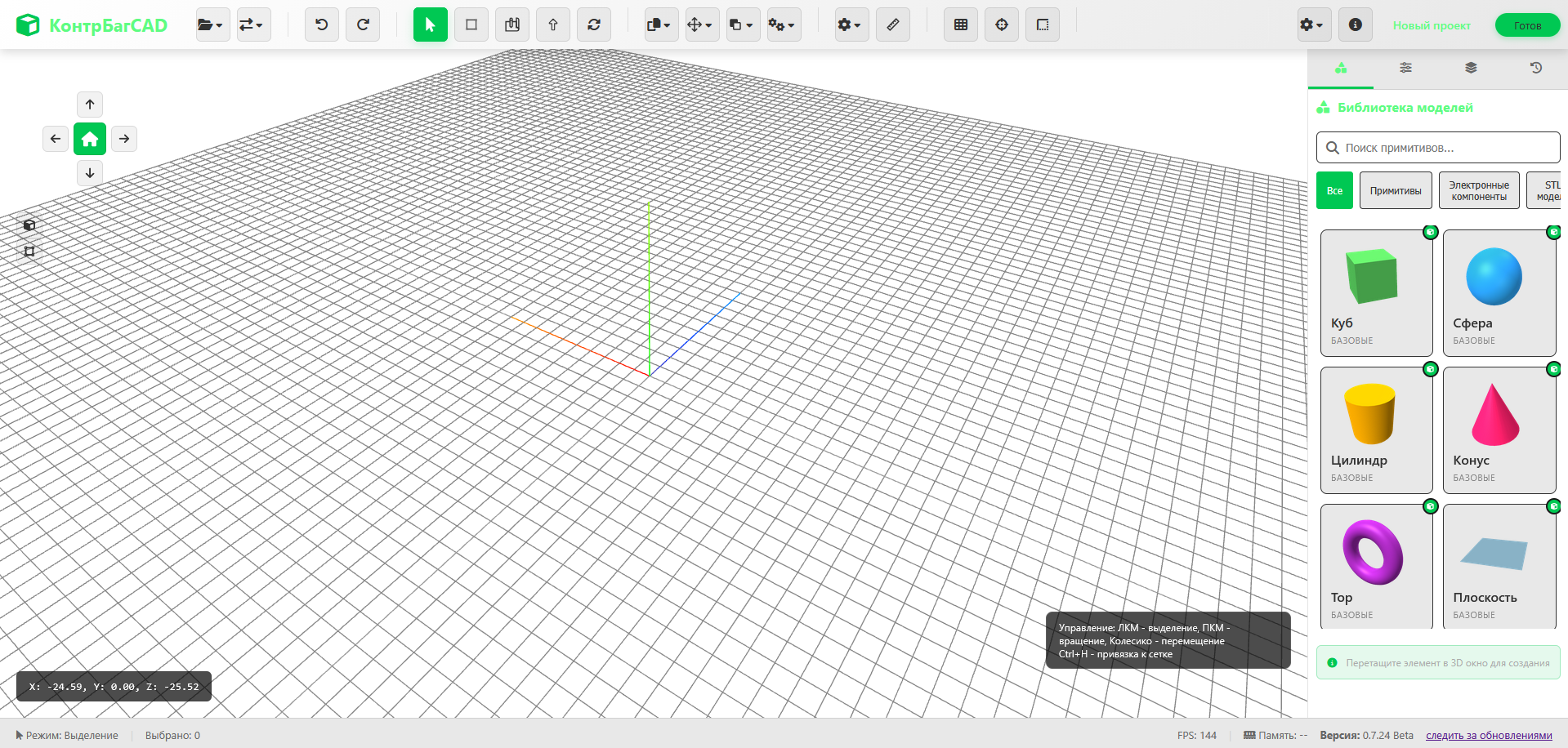
Task: Activate the ruler measurement tool
Action: (893, 24)
